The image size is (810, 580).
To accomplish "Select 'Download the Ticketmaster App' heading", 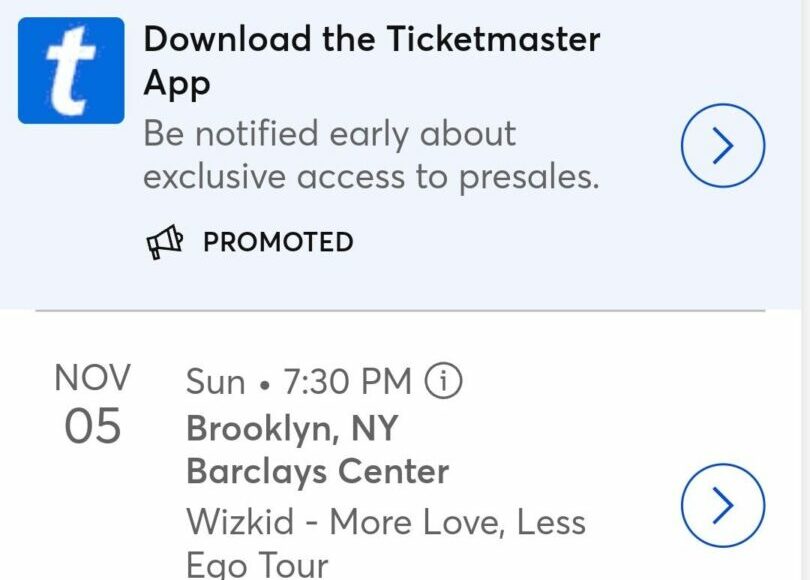I will [371, 40].
